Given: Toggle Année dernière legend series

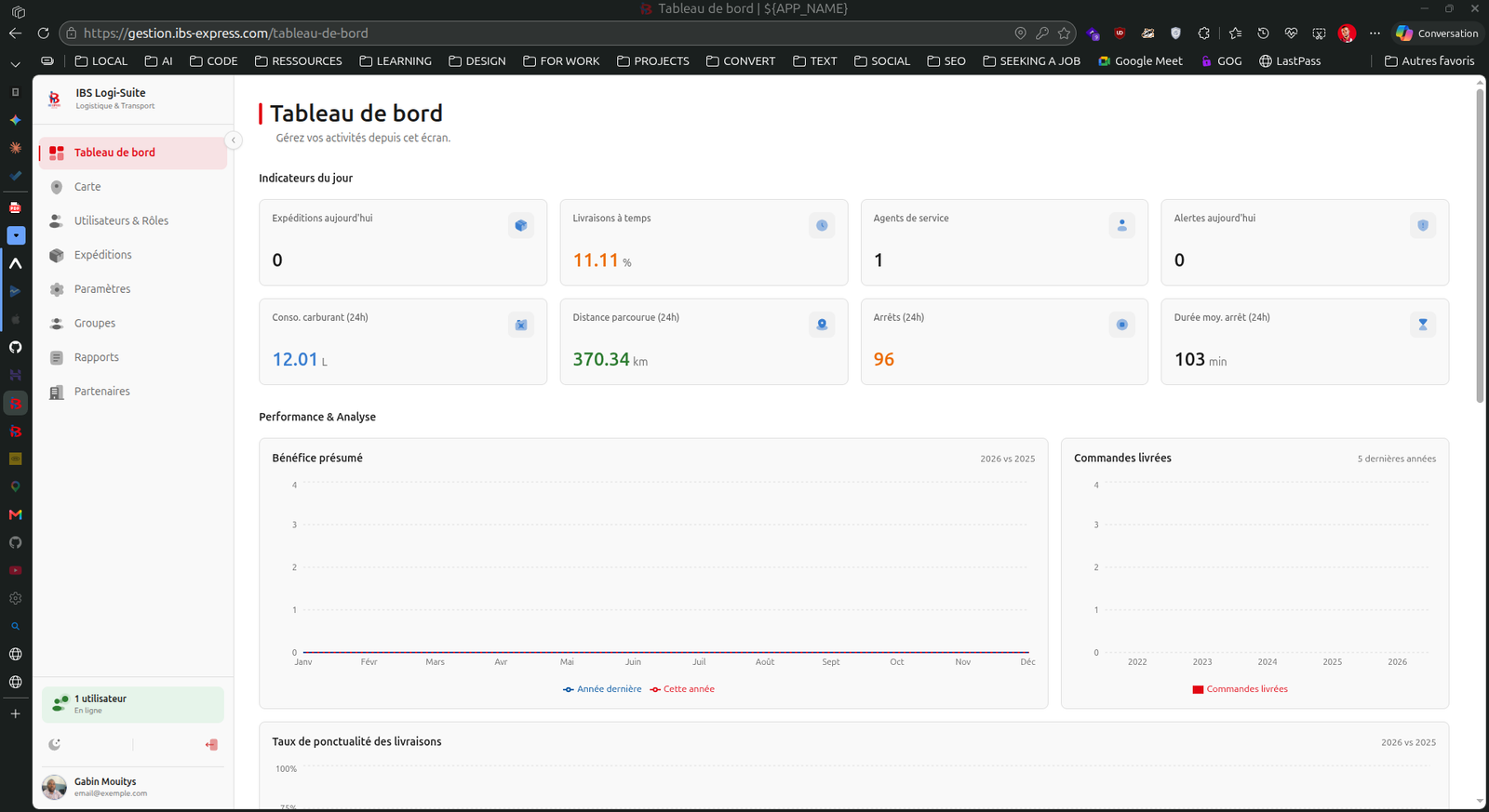Looking at the screenshot, I should pyautogui.click(x=602, y=689).
